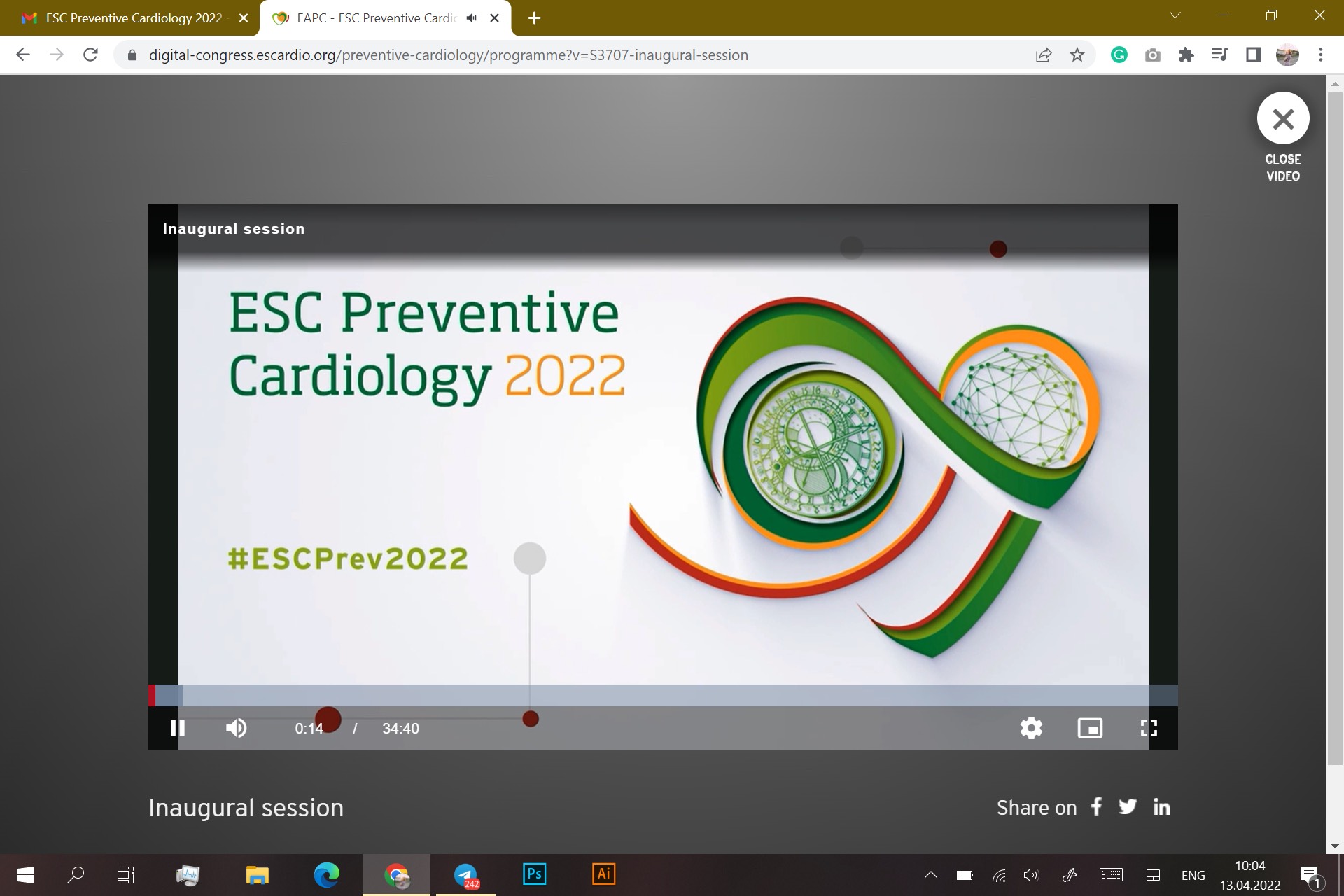Launch Illustrator from taskbar
Screen dimensions: 1344x896
[603, 874]
